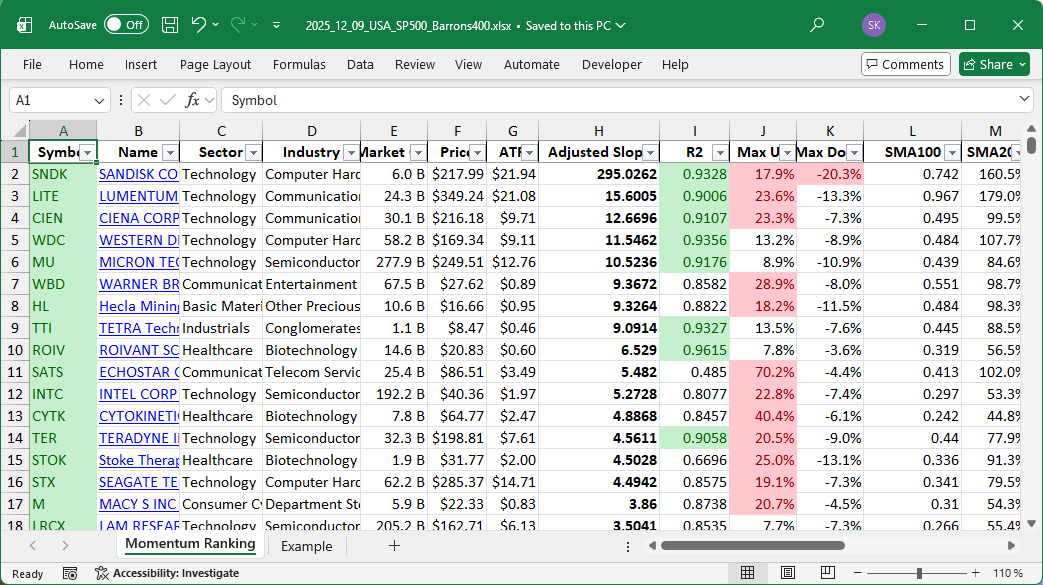
Task: Toggle the AutoSave switch
Action: tap(126, 25)
